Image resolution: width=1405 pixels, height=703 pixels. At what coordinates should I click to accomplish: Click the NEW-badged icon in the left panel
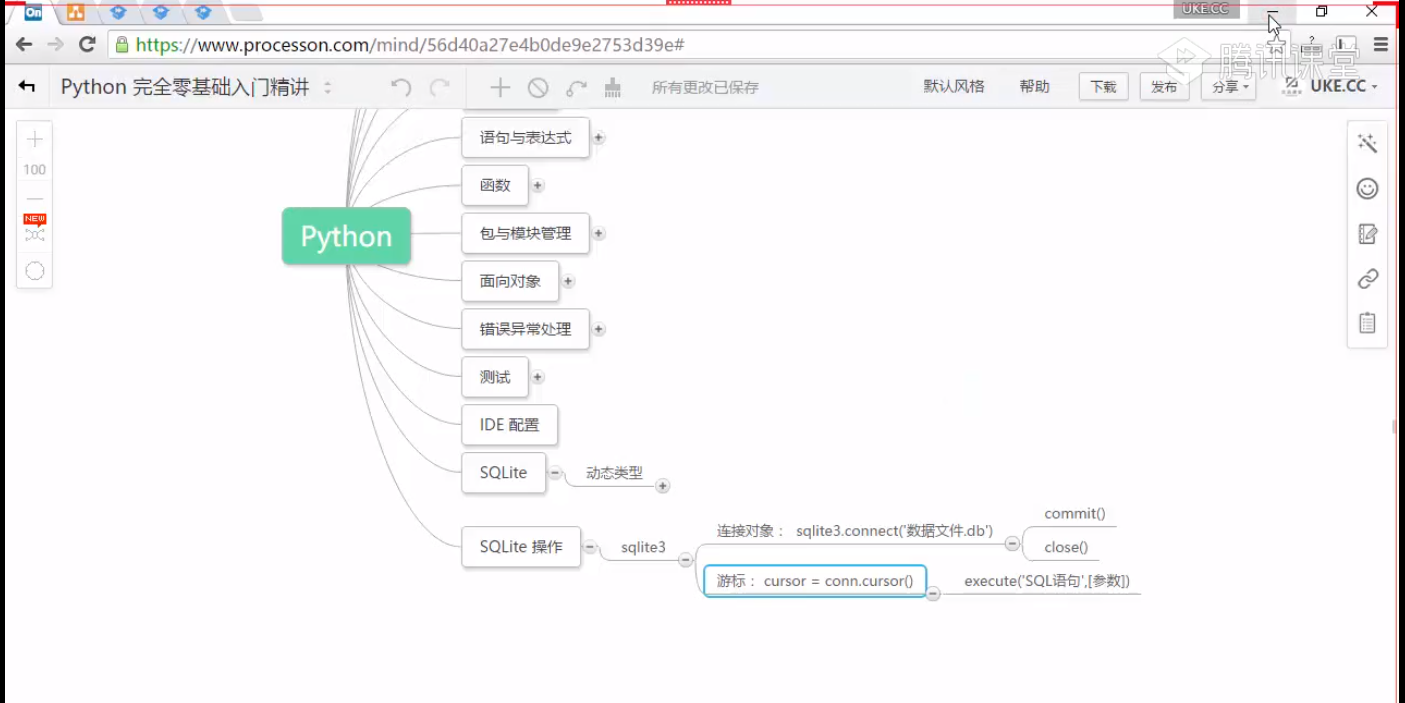click(x=35, y=229)
